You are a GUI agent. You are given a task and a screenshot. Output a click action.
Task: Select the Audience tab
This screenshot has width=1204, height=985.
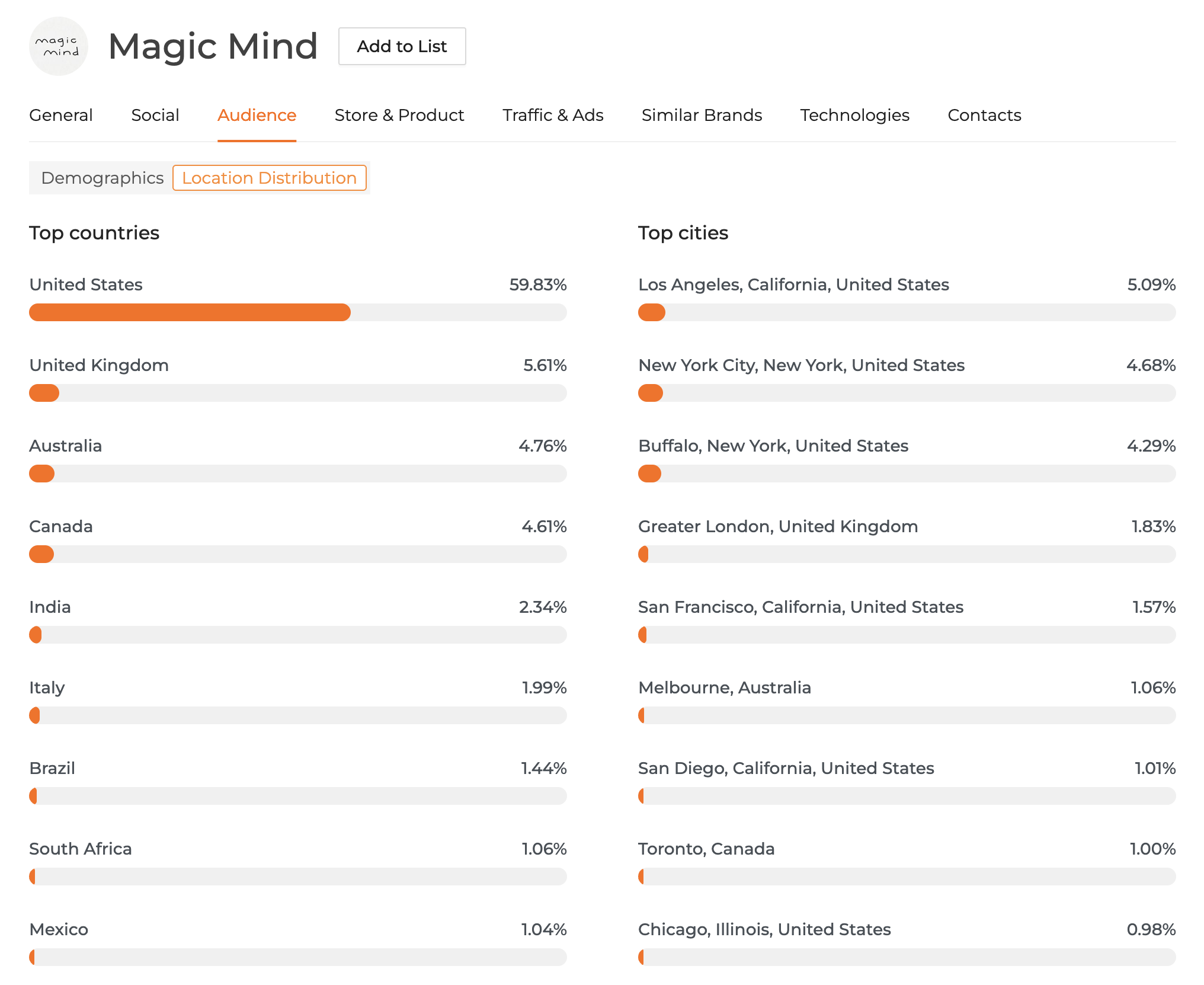tap(257, 115)
